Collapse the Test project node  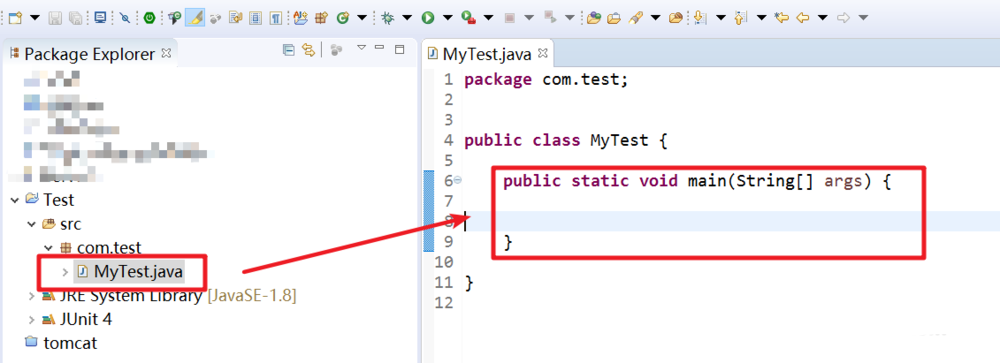[15, 200]
